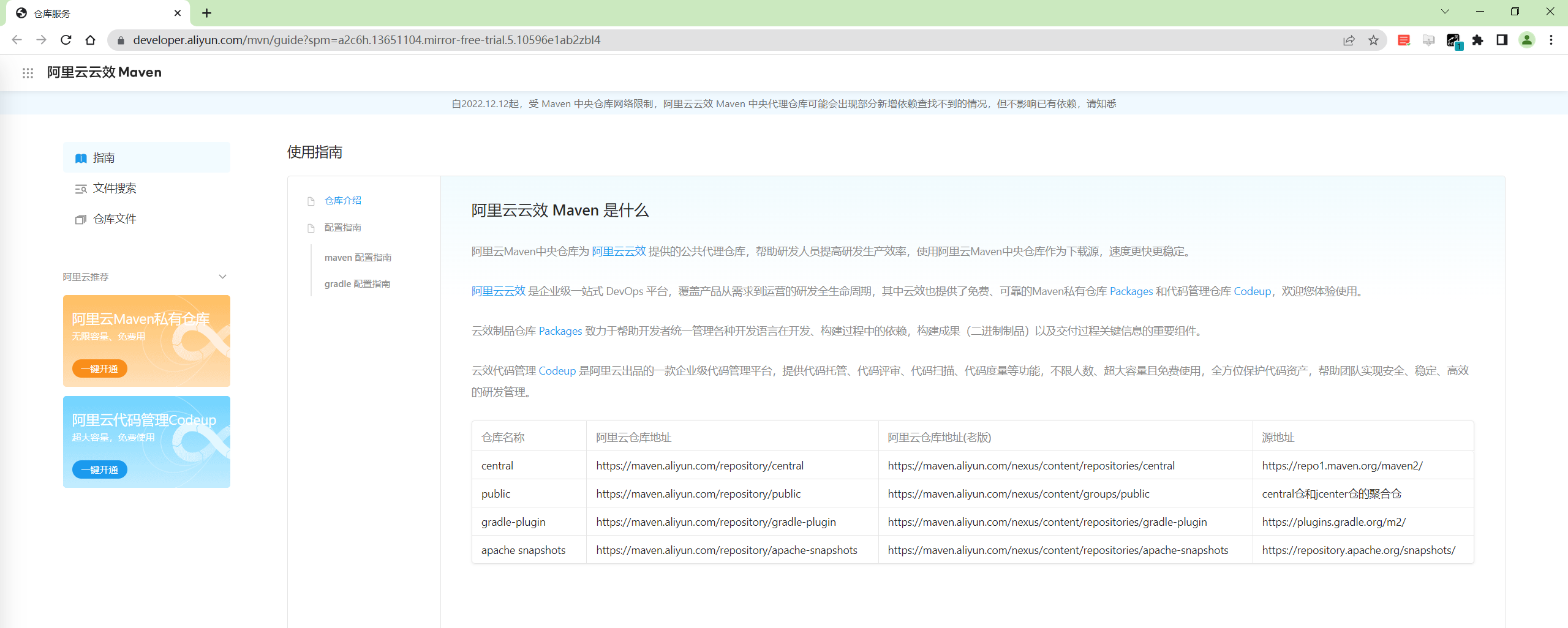Follow 阿里云云效 link in first paragraph
The image size is (1568, 628).
619,252
